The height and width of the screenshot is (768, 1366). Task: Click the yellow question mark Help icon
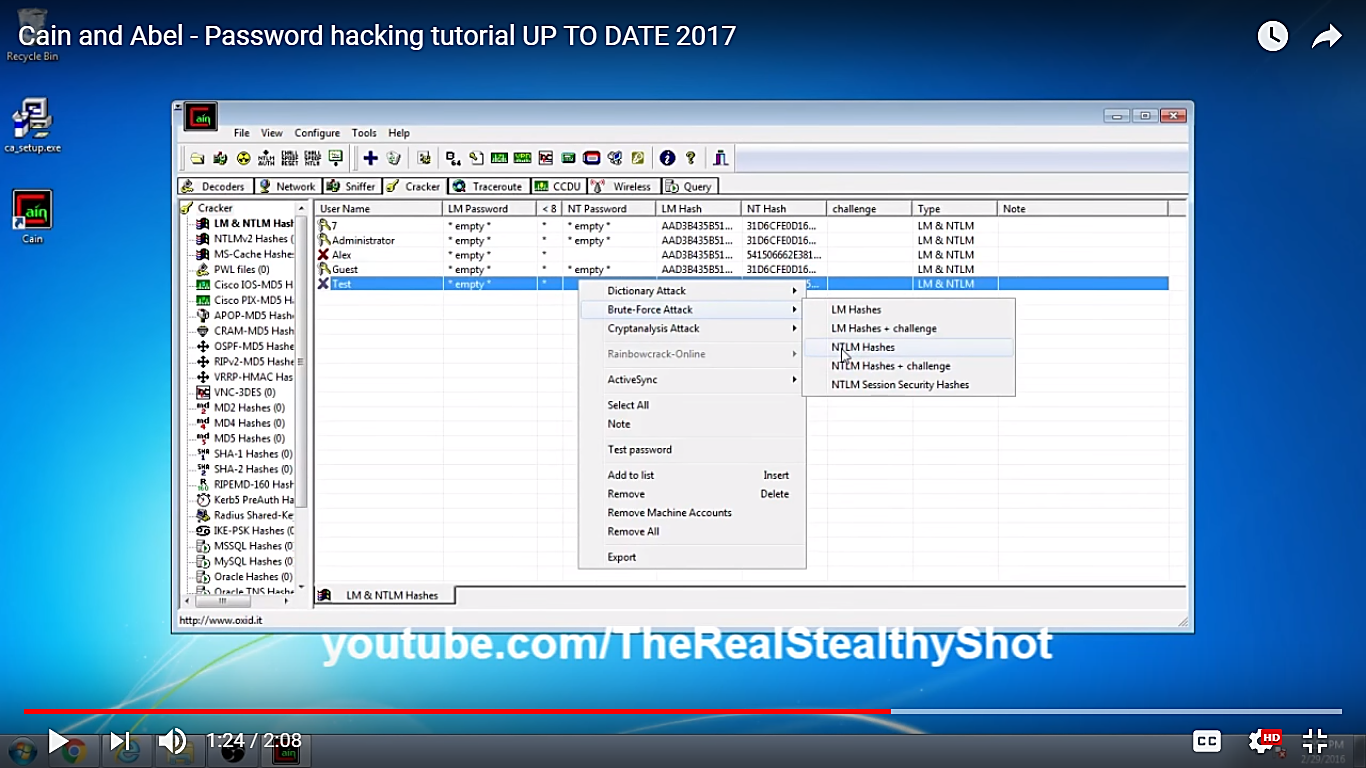pyautogui.click(x=690, y=158)
